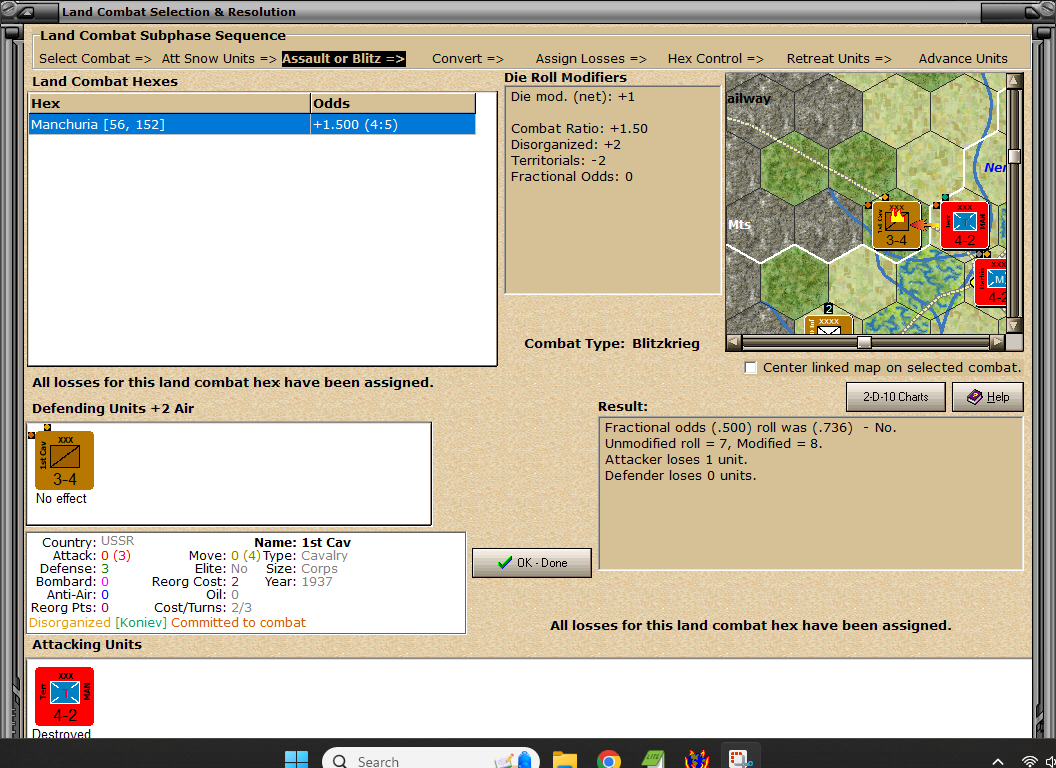This screenshot has width=1056, height=768.
Task: Click the minimap vertical scrollbar thumb
Action: [x=1014, y=156]
